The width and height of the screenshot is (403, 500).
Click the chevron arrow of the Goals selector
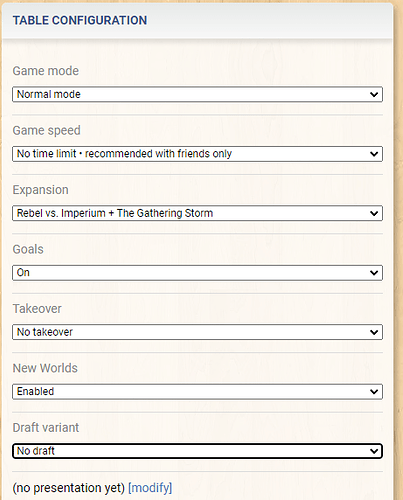(374, 273)
